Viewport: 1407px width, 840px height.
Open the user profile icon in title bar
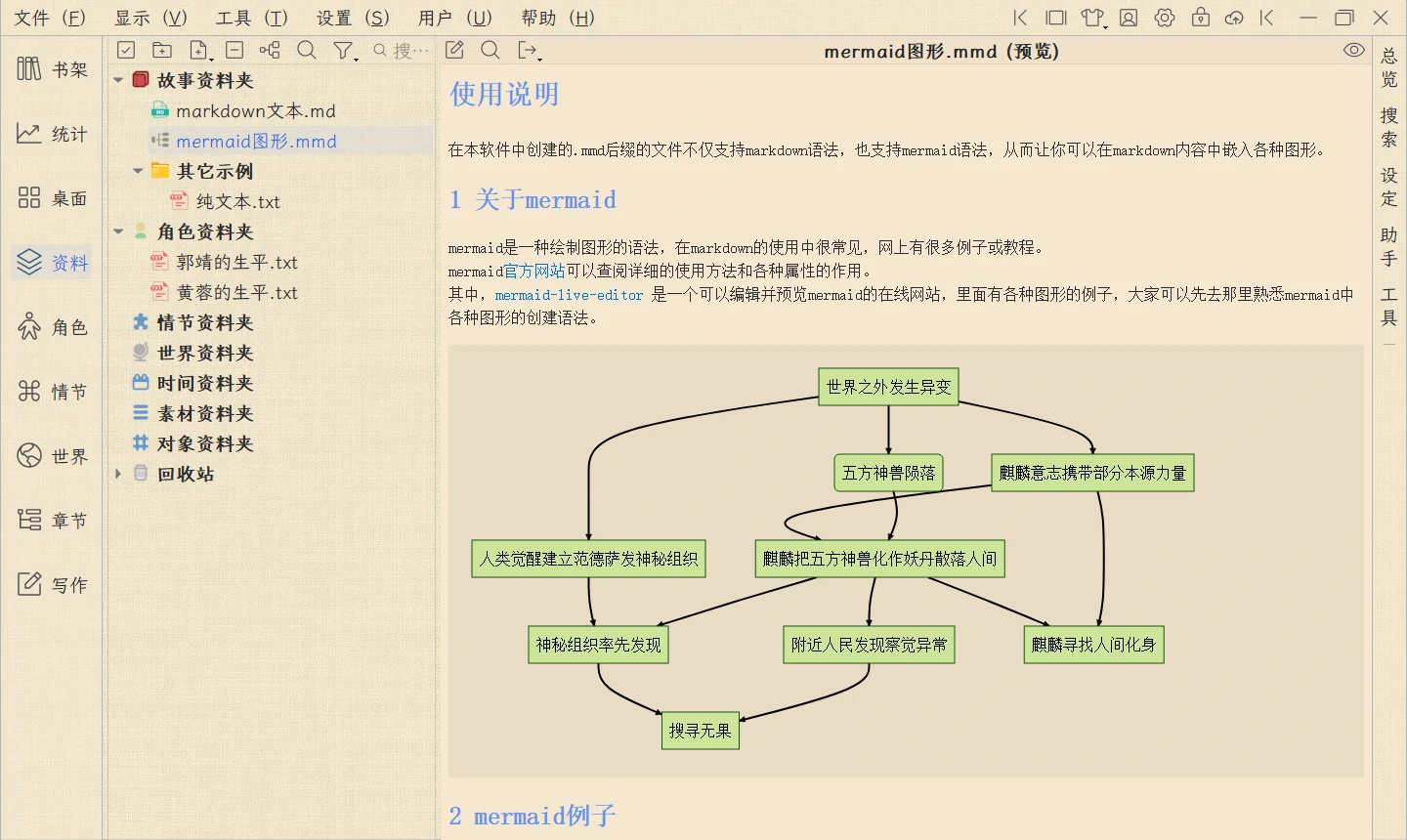tap(1129, 18)
